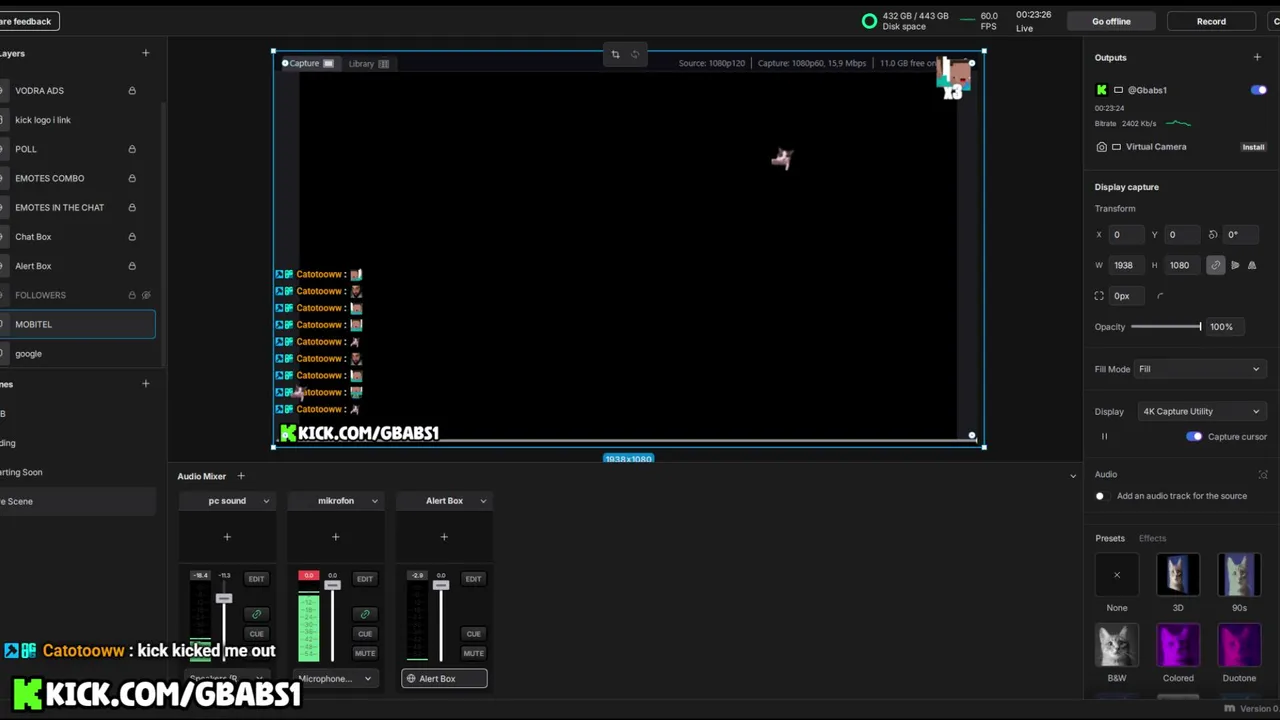
Task: Toggle lock on EMOTES COMBO layer
Action: [132, 178]
